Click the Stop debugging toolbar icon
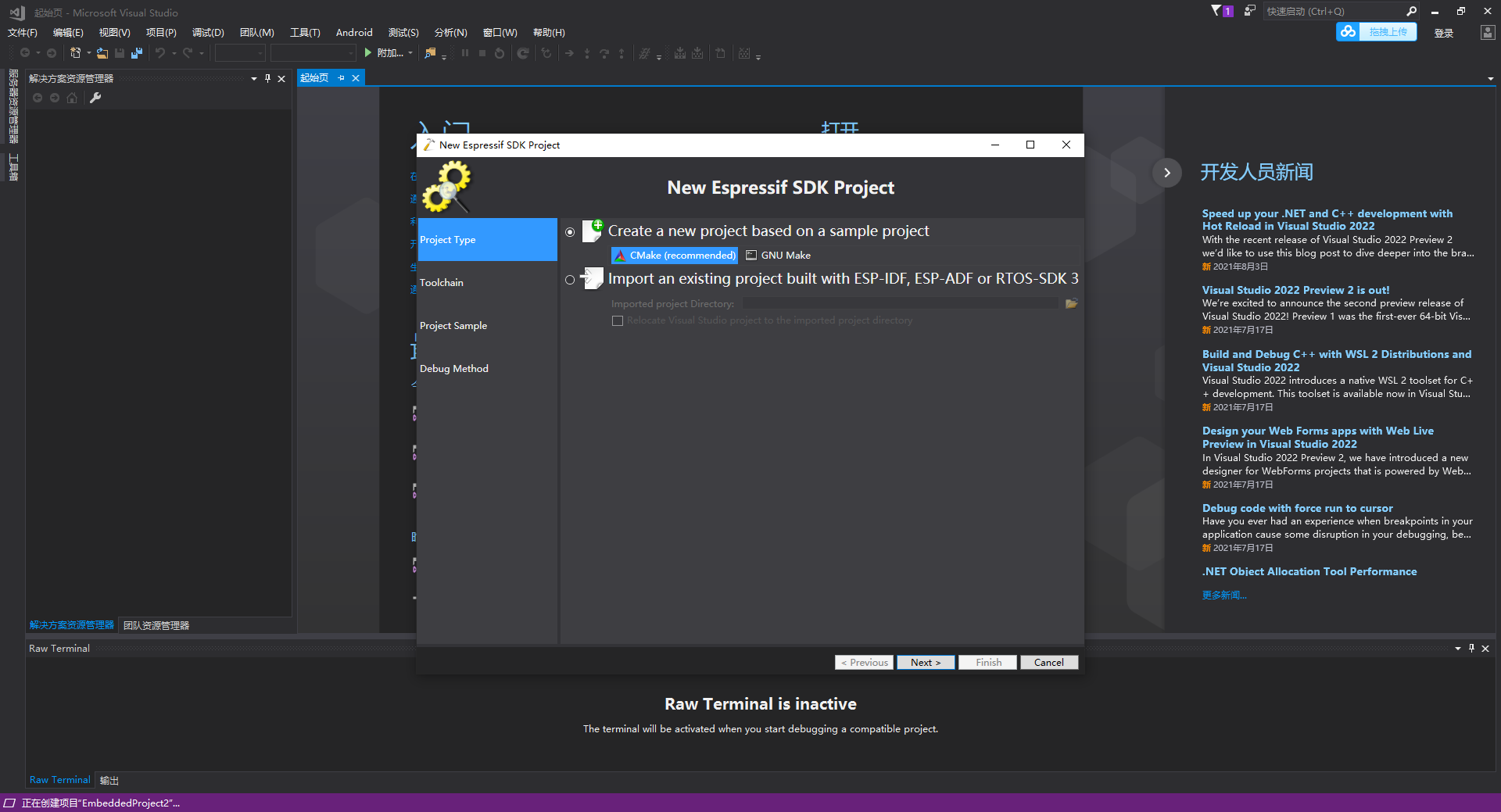1501x812 pixels. (x=482, y=53)
